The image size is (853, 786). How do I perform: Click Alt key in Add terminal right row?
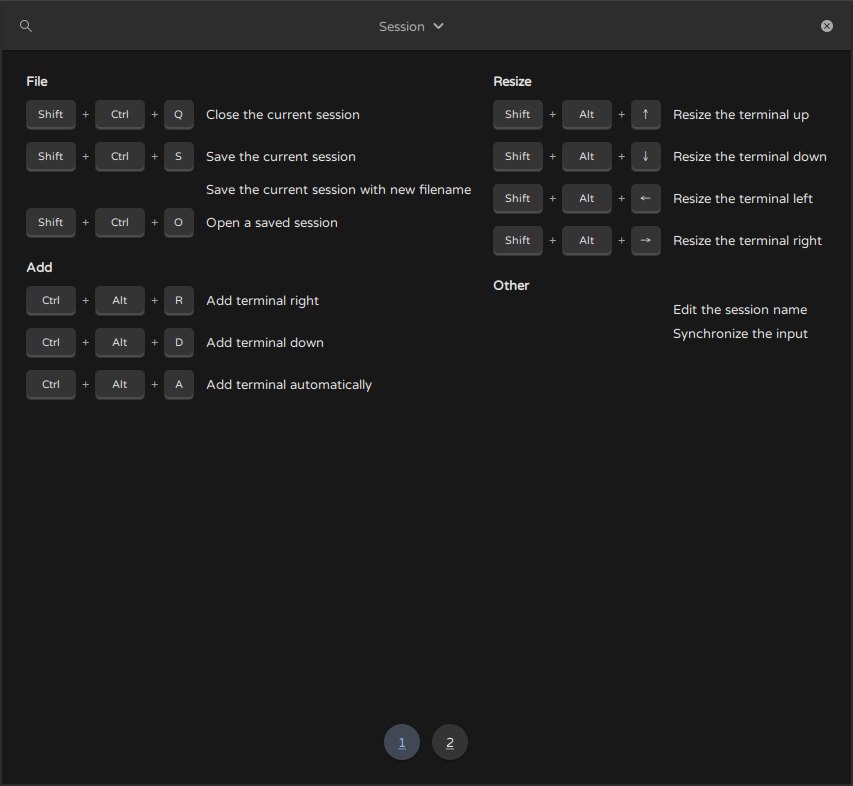(x=120, y=300)
